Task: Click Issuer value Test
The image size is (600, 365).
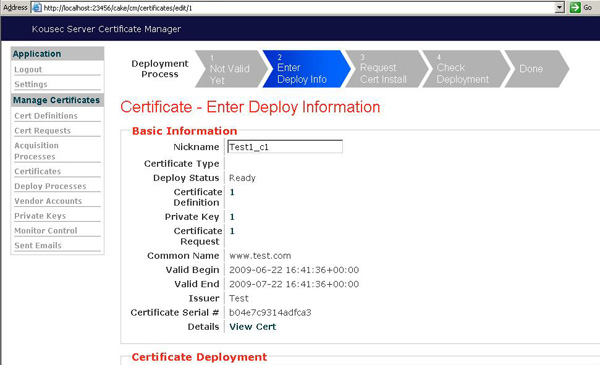Action: [x=239, y=298]
